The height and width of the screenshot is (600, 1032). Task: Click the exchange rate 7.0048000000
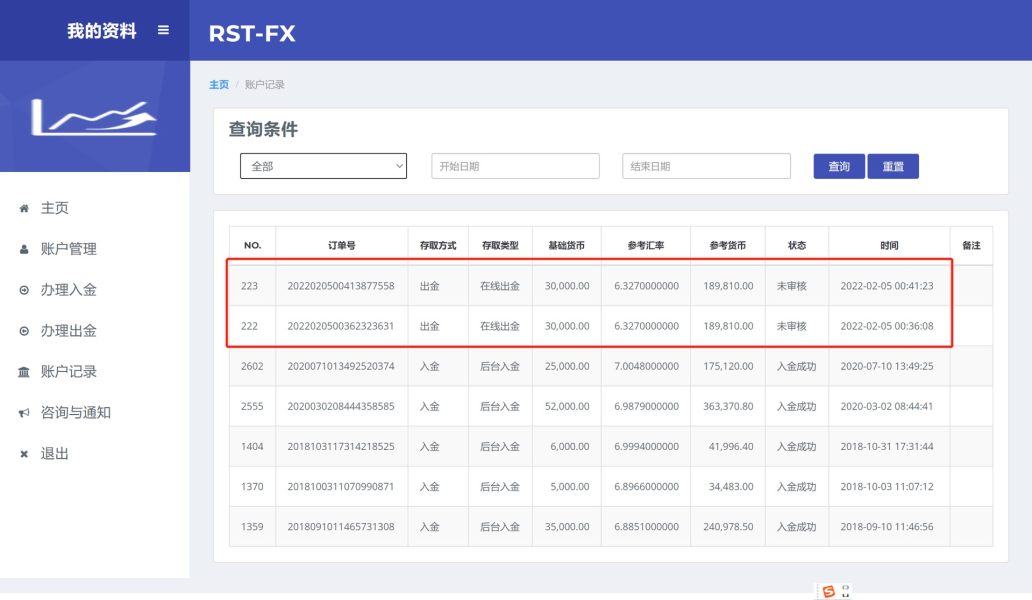(646, 366)
